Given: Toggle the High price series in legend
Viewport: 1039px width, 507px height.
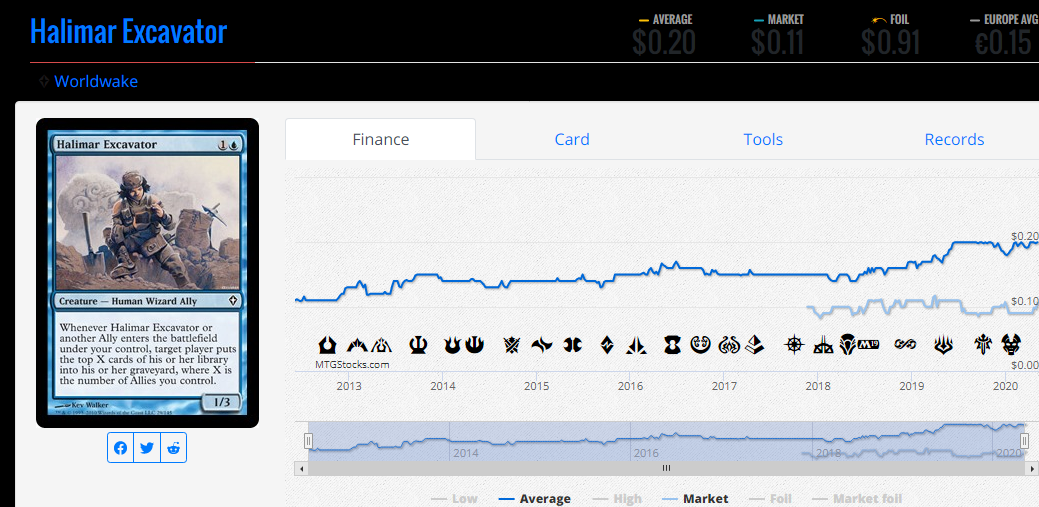Looking at the screenshot, I should [x=617, y=499].
